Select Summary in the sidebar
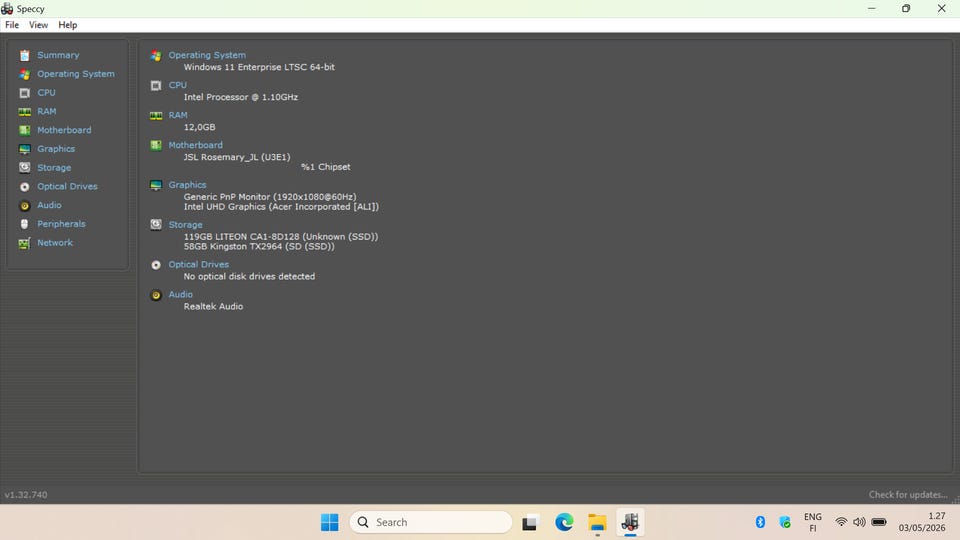This screenshot has width=960, height=540. (58, 55)
